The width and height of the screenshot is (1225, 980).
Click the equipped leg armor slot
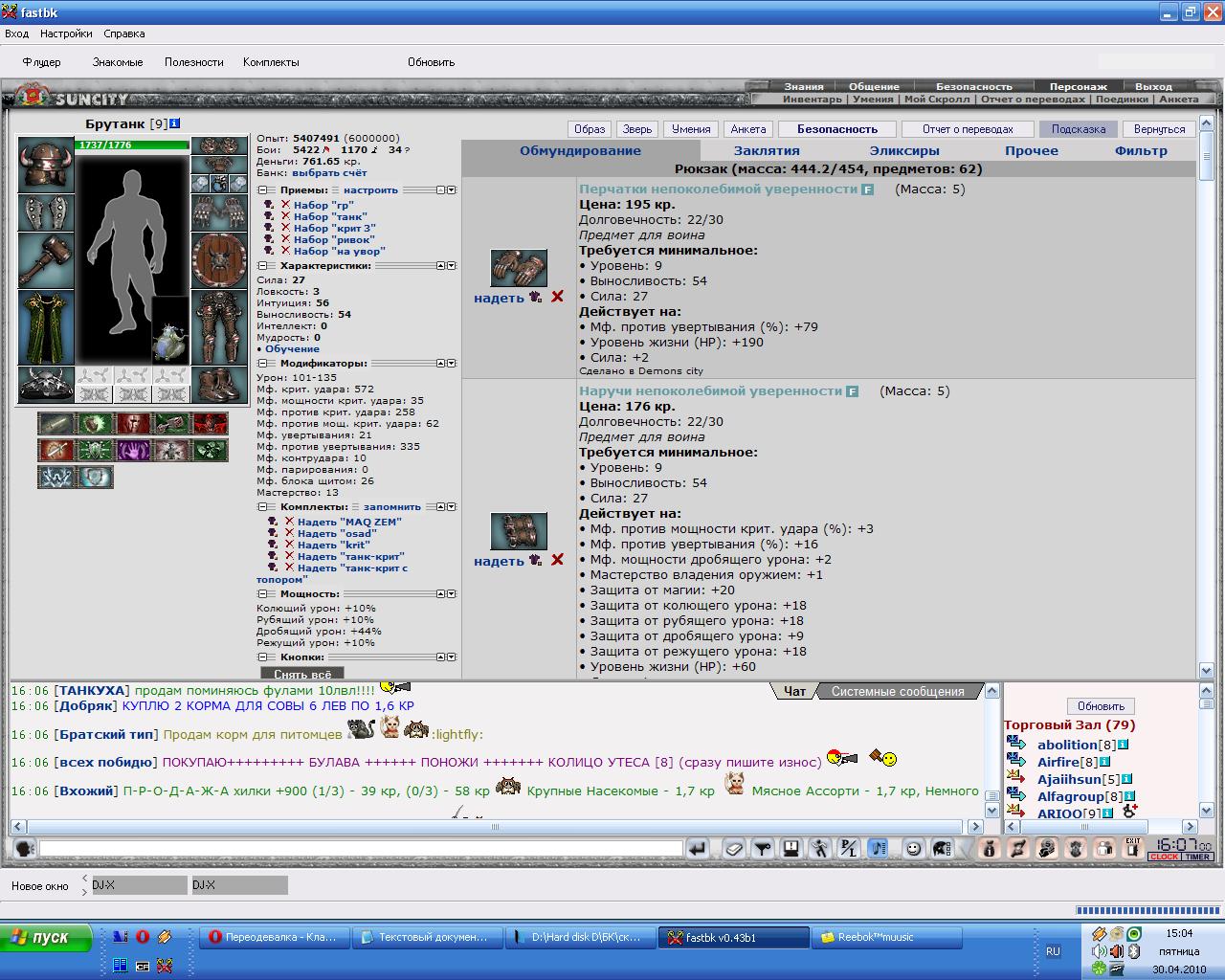219,328
